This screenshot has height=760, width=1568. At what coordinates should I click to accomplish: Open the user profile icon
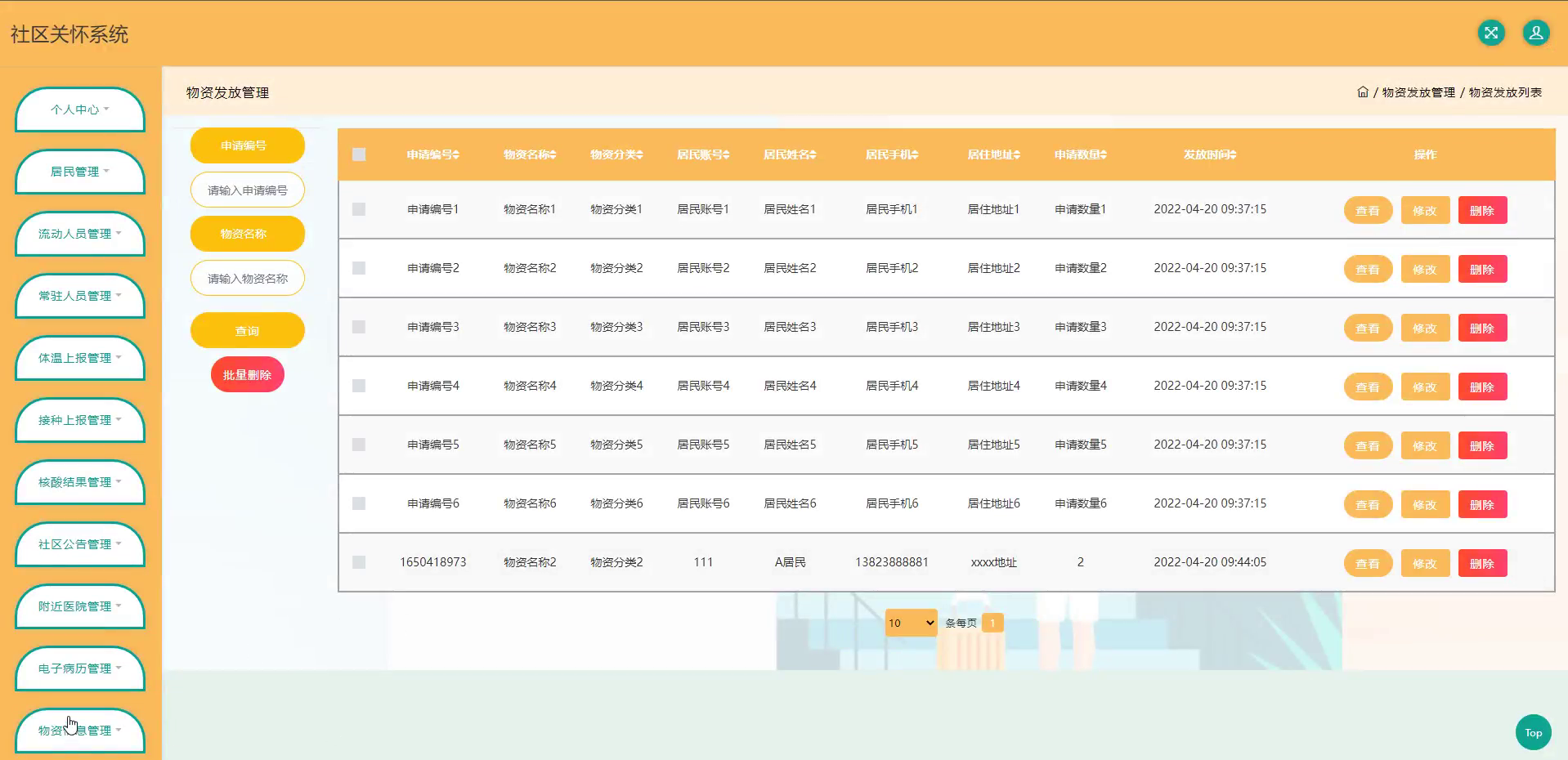[1536, 34]
